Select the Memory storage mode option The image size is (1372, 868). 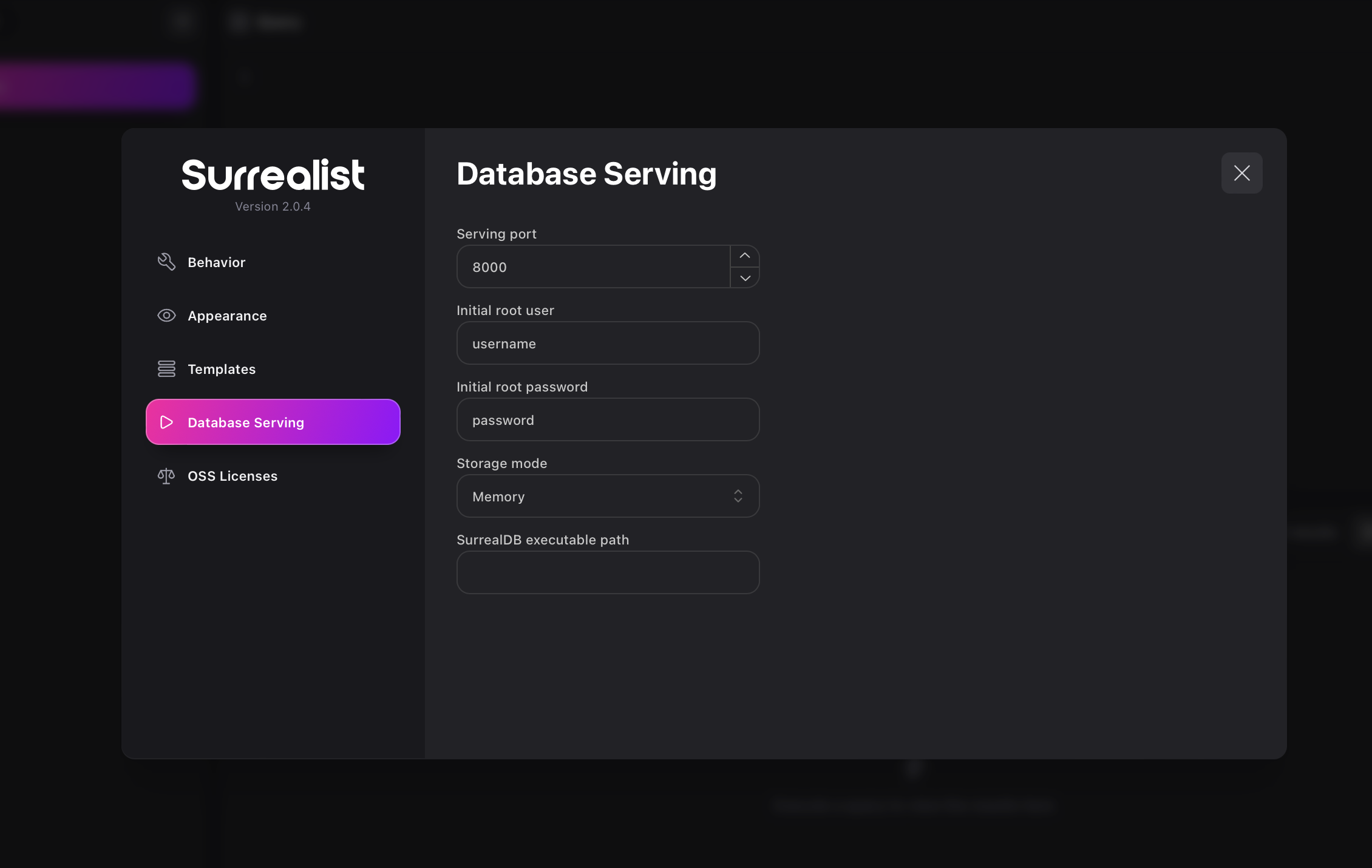coord(607,495)
